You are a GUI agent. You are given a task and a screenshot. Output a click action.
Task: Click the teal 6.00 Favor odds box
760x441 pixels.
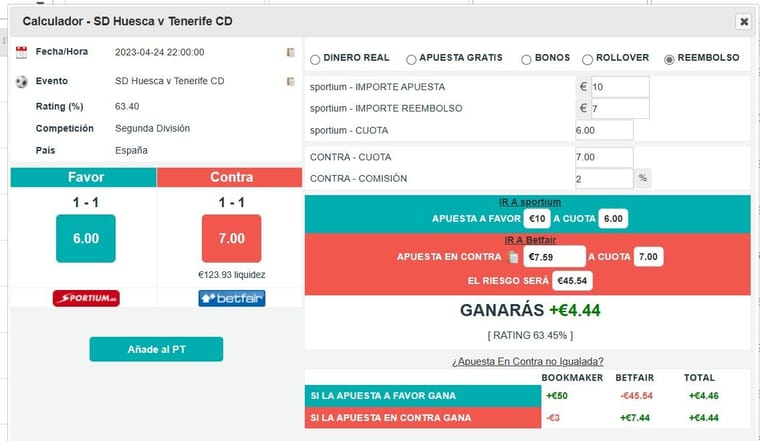pyautogui.click(x=86, y=238)
